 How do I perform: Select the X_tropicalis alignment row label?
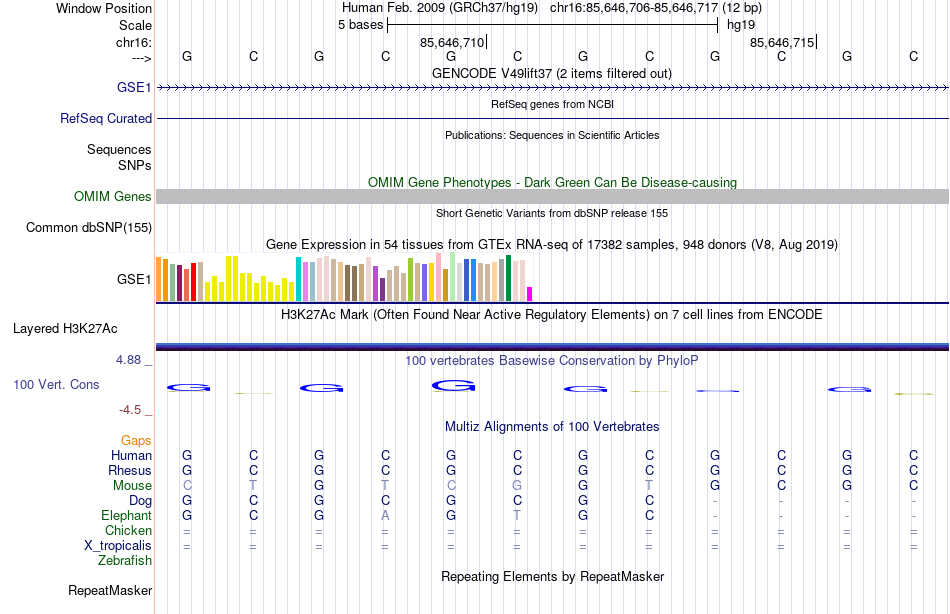coord(118,546)
